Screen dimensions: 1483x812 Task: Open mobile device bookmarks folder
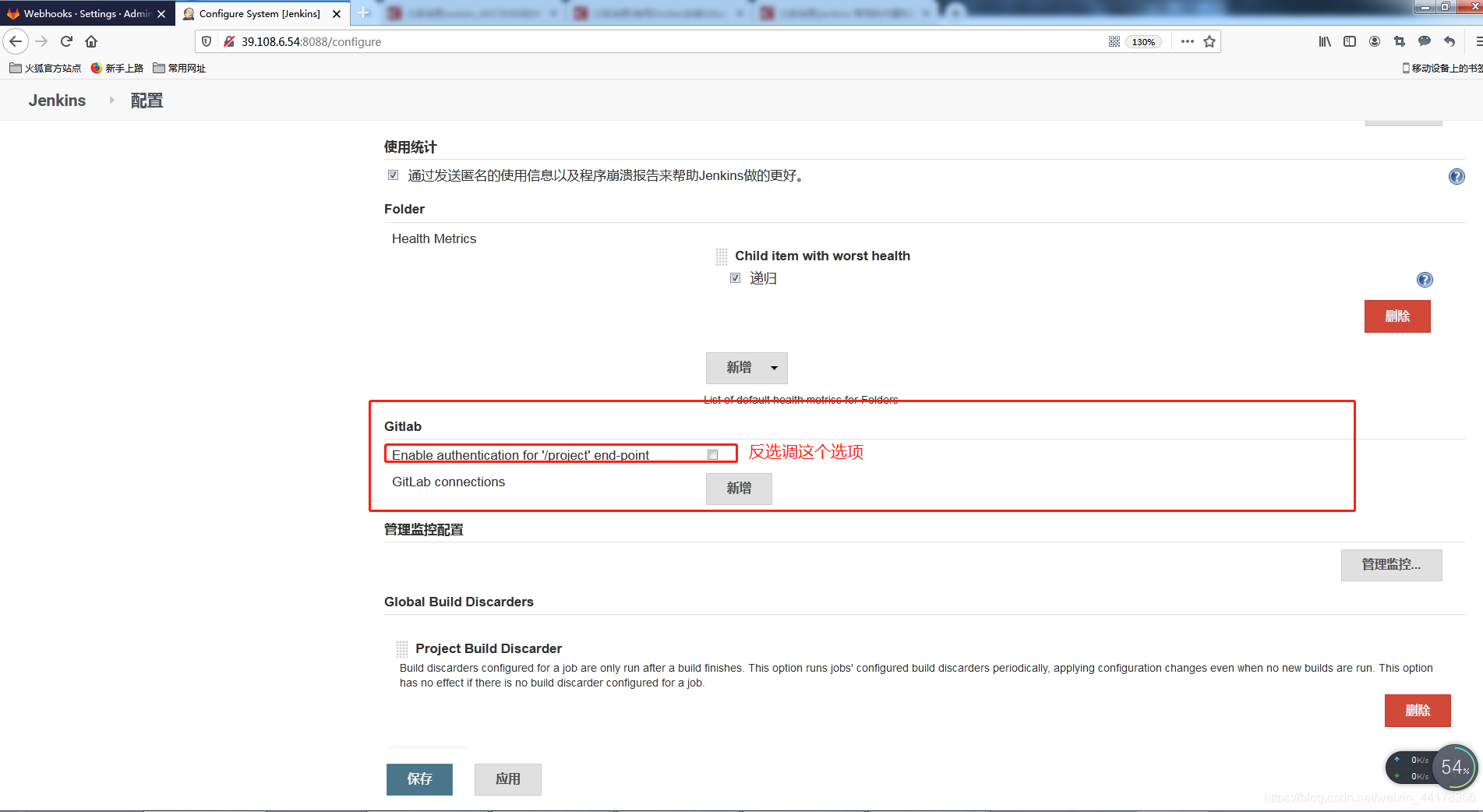click(x=1442, y=68)
